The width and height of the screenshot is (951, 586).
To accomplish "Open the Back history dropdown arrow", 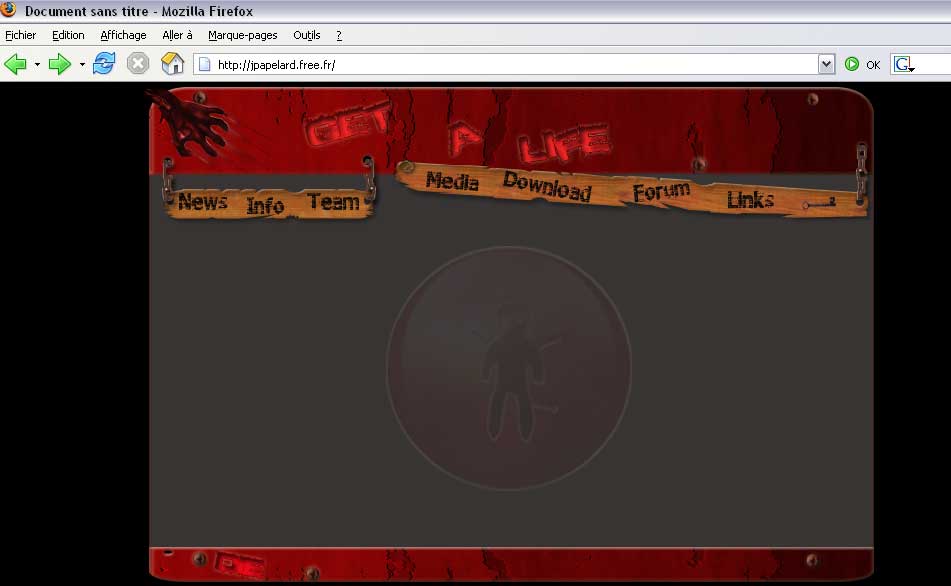I will tap(37, 65).
